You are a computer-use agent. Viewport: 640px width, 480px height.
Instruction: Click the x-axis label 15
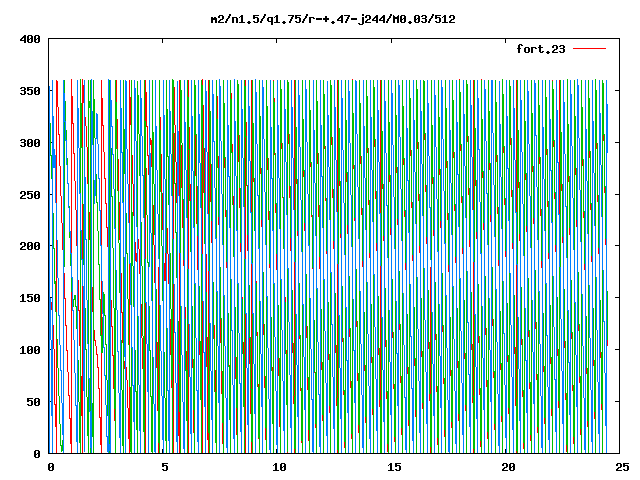(394, 467)
